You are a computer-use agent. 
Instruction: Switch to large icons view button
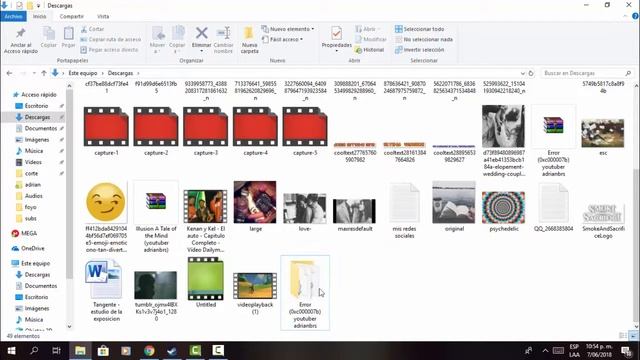click(633, 336)
